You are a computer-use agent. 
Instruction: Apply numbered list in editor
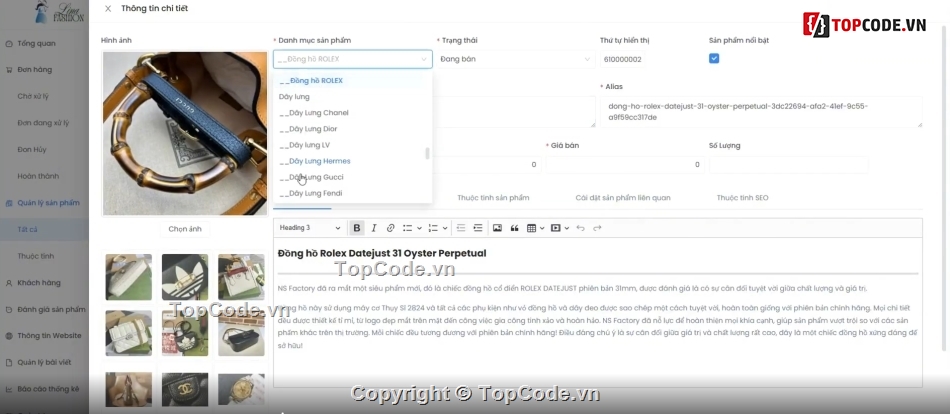point(433,228)
